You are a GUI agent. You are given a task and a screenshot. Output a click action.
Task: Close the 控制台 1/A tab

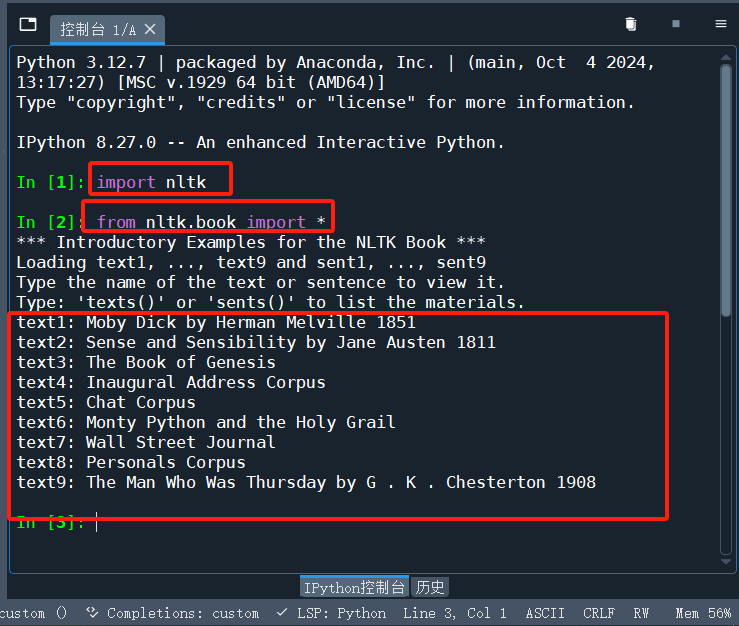(150, 30)
